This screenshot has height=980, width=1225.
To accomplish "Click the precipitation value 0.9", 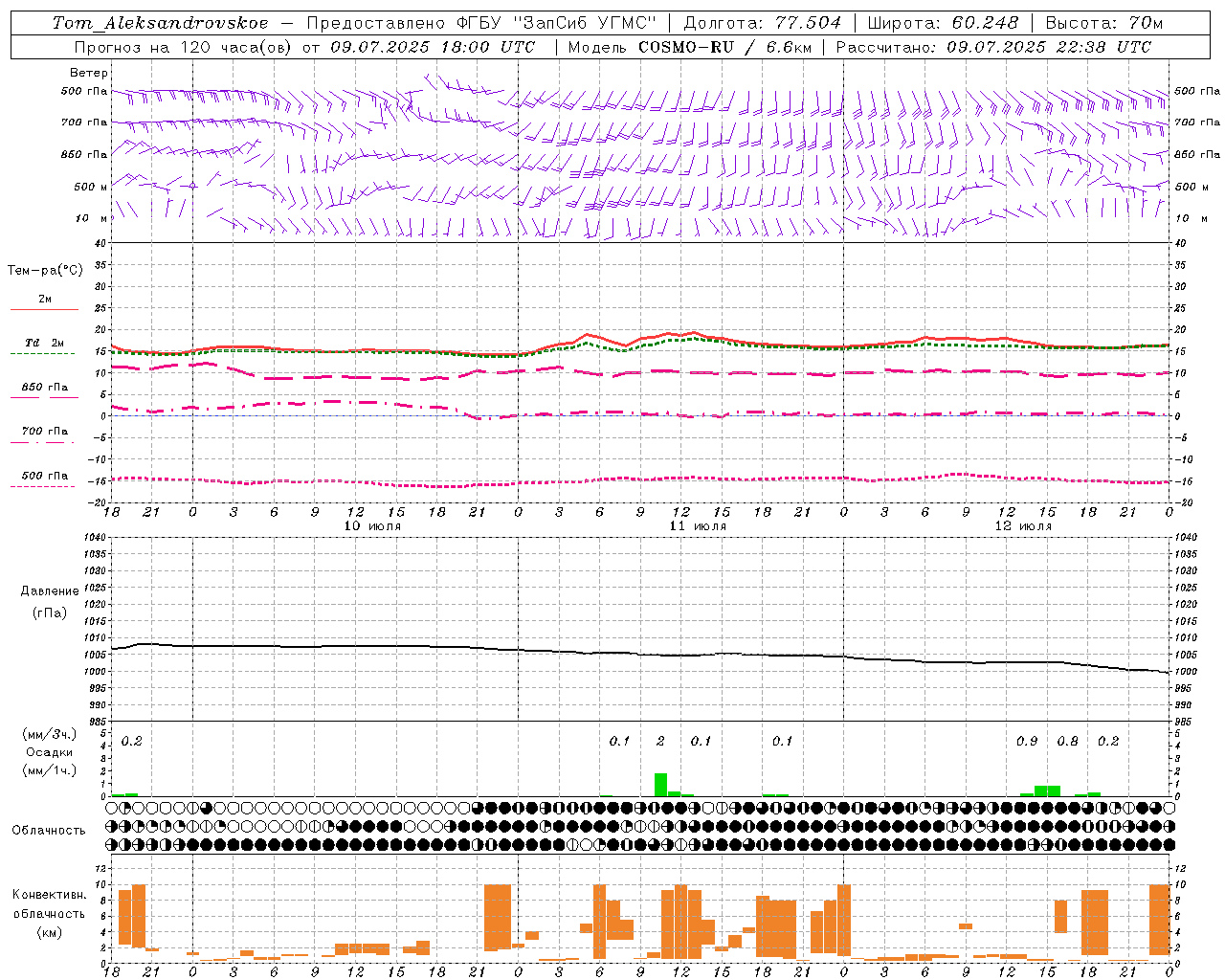I will click(1027, 742).
